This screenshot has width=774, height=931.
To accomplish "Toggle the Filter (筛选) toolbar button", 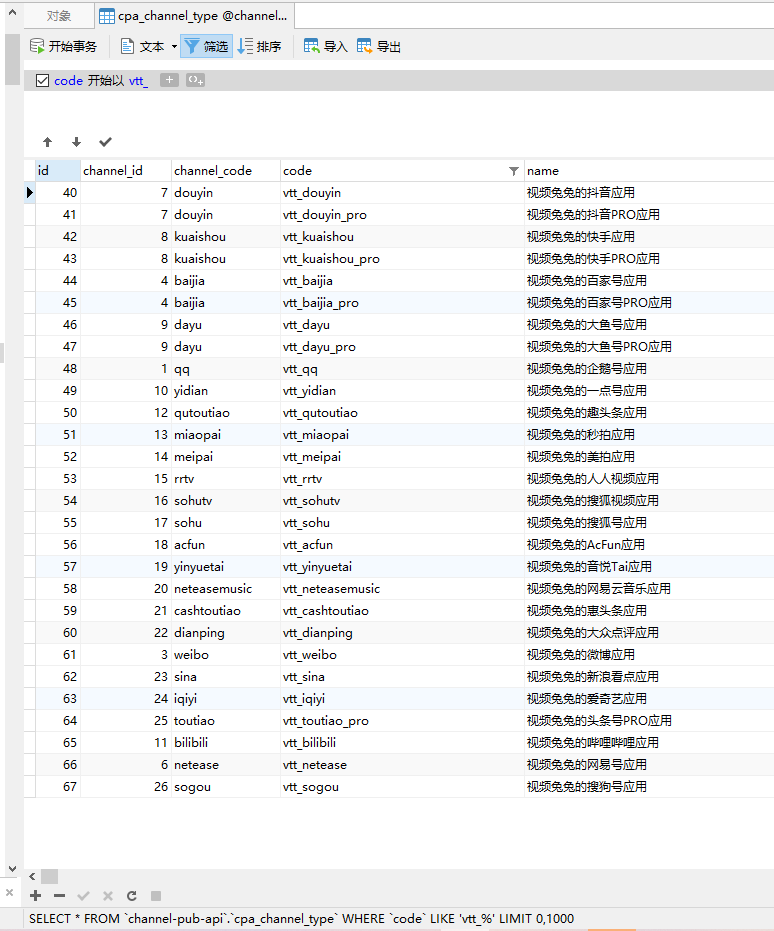I will click(x=206, y=46).
